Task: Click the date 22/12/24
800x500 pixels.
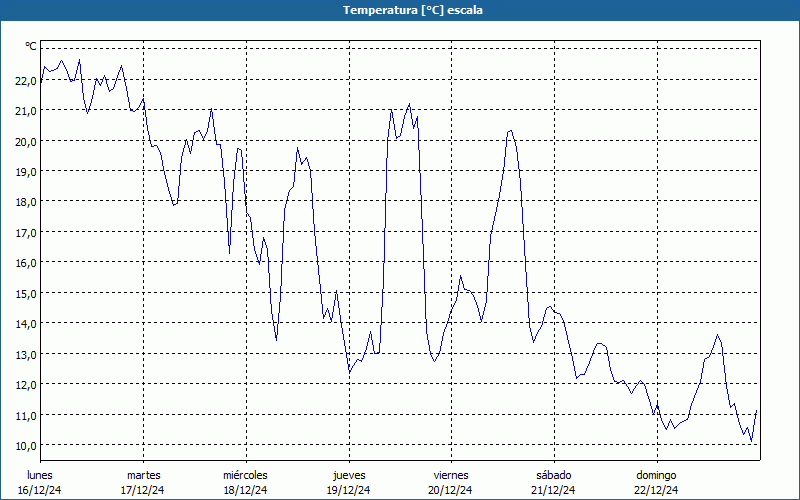Action: 656,490
